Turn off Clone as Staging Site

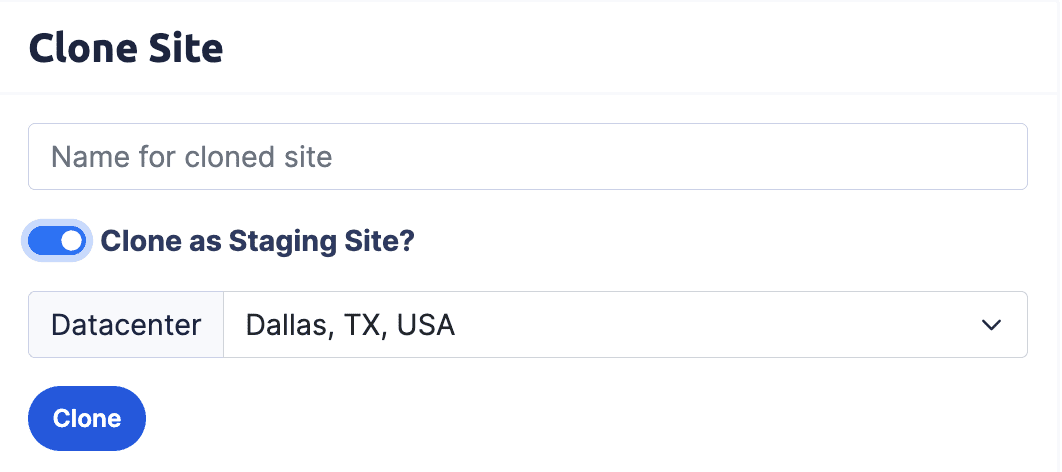click(58, 241)
